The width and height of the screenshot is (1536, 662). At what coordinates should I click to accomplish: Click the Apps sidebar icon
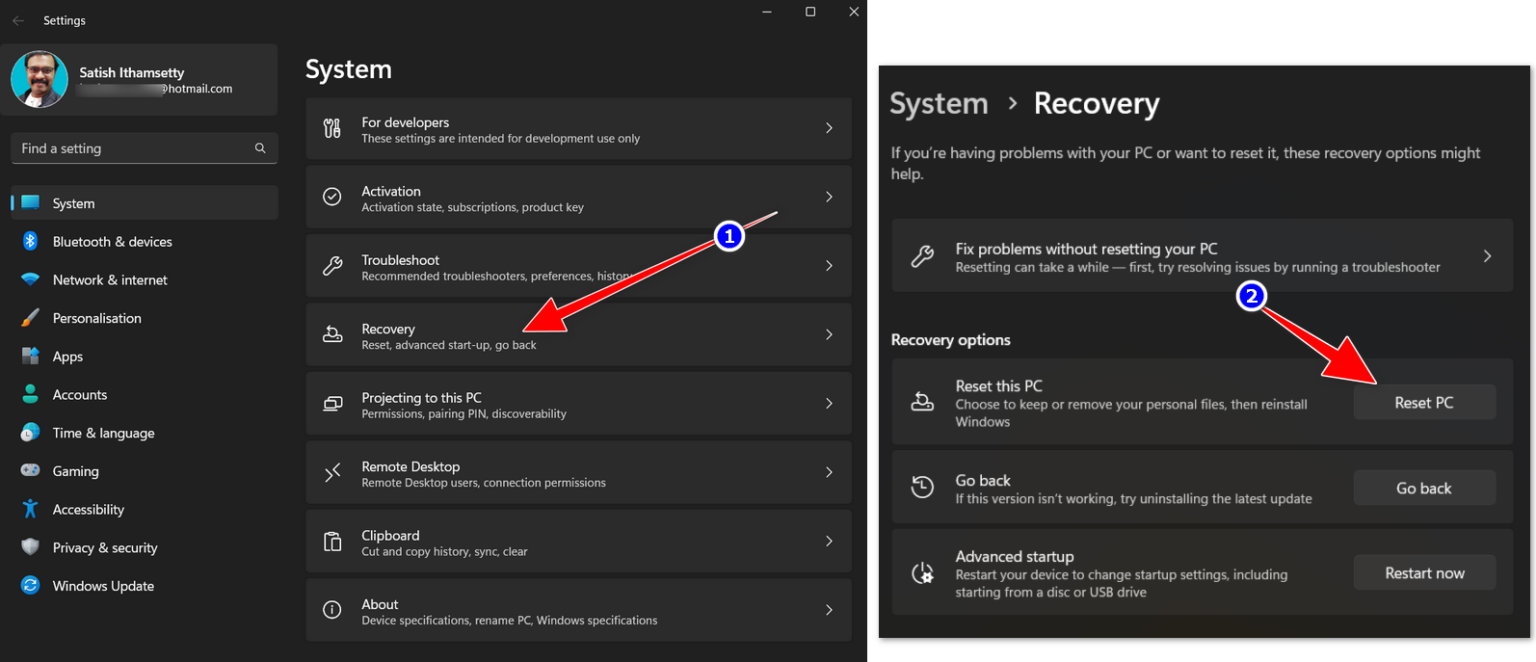pyautogui.click(x=29, y=356)
